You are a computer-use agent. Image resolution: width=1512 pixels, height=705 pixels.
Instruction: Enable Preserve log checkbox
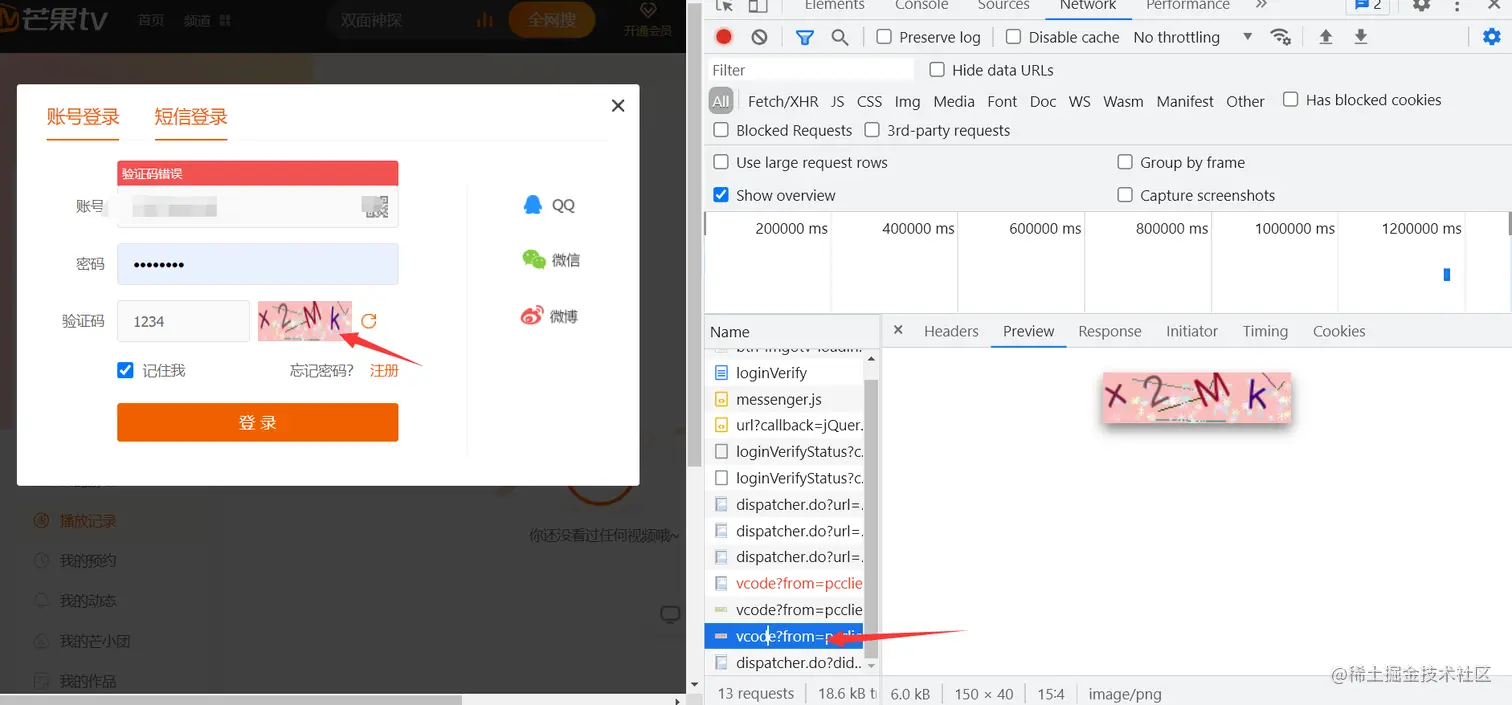884,37
